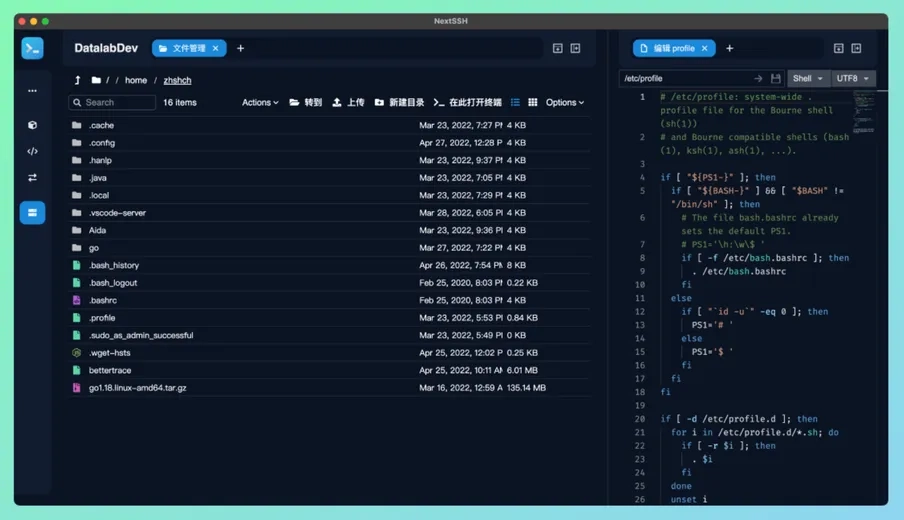This screenshot has height=520, width=904.
Task: Click the DatalabDev connection title
Action: [x=106, y=48]
